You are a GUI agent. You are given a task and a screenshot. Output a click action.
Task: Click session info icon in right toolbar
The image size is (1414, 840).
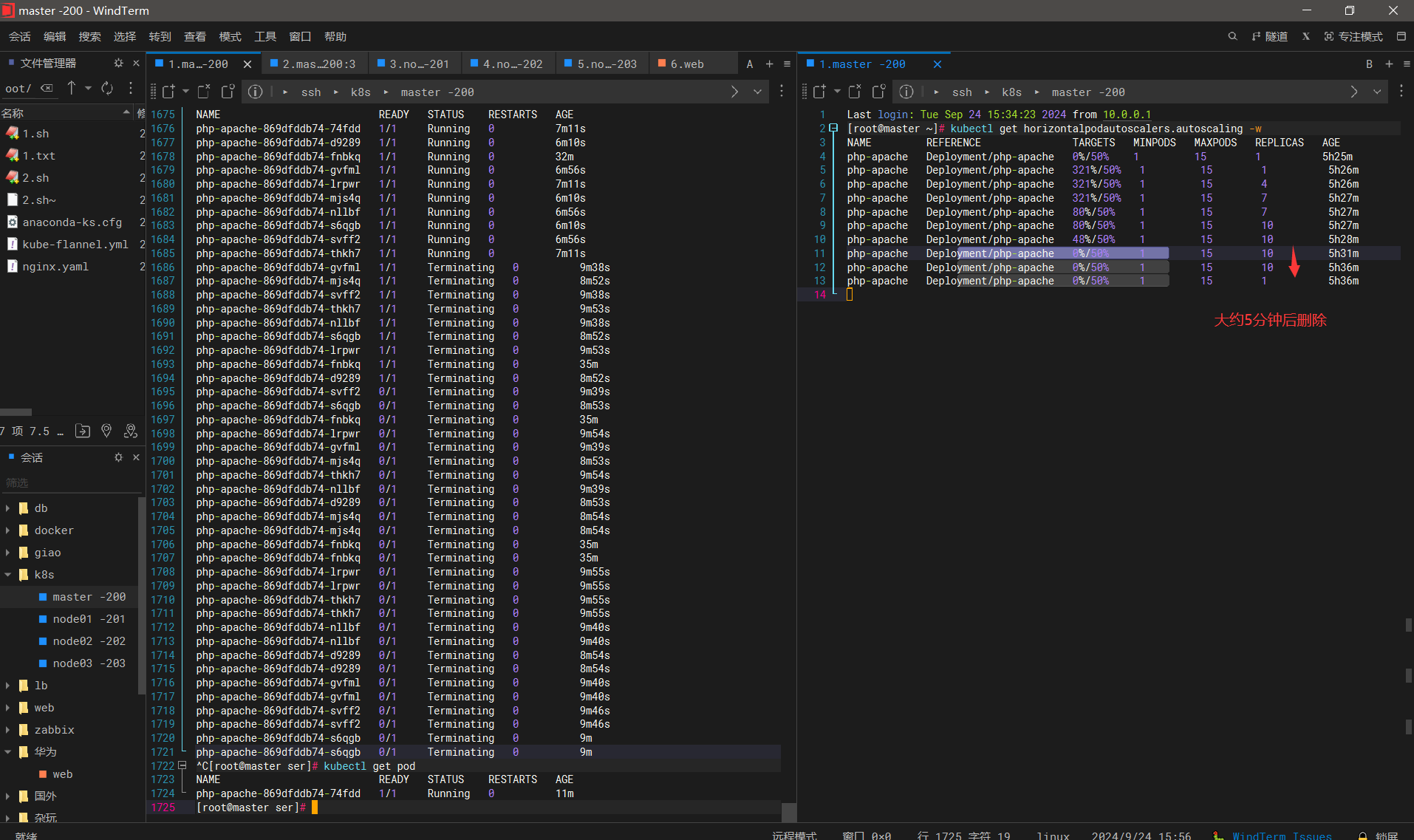[906, 92]
